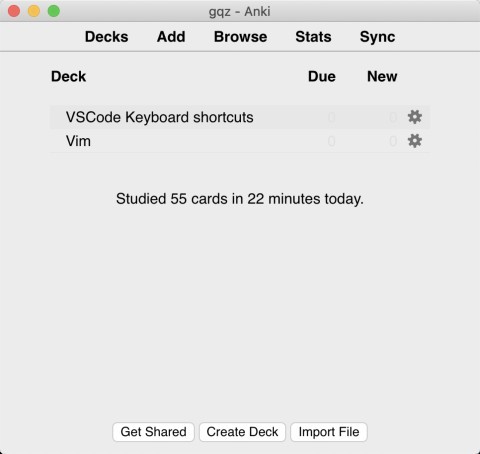Select the VSCode Keyboard shortcuts deck
This screenshot has width=480, height=454.
160,117
